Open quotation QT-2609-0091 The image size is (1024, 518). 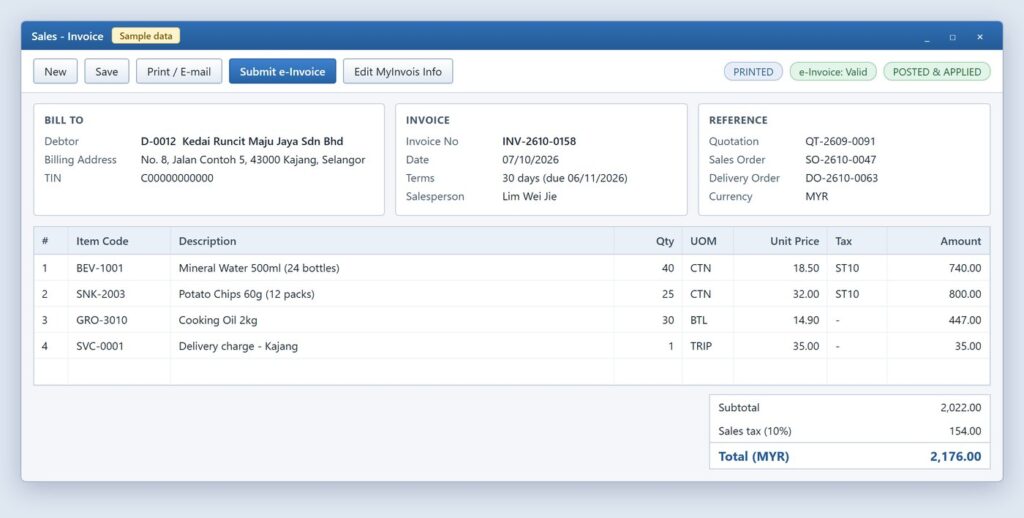pyautogui.click(x=840, y=141)
